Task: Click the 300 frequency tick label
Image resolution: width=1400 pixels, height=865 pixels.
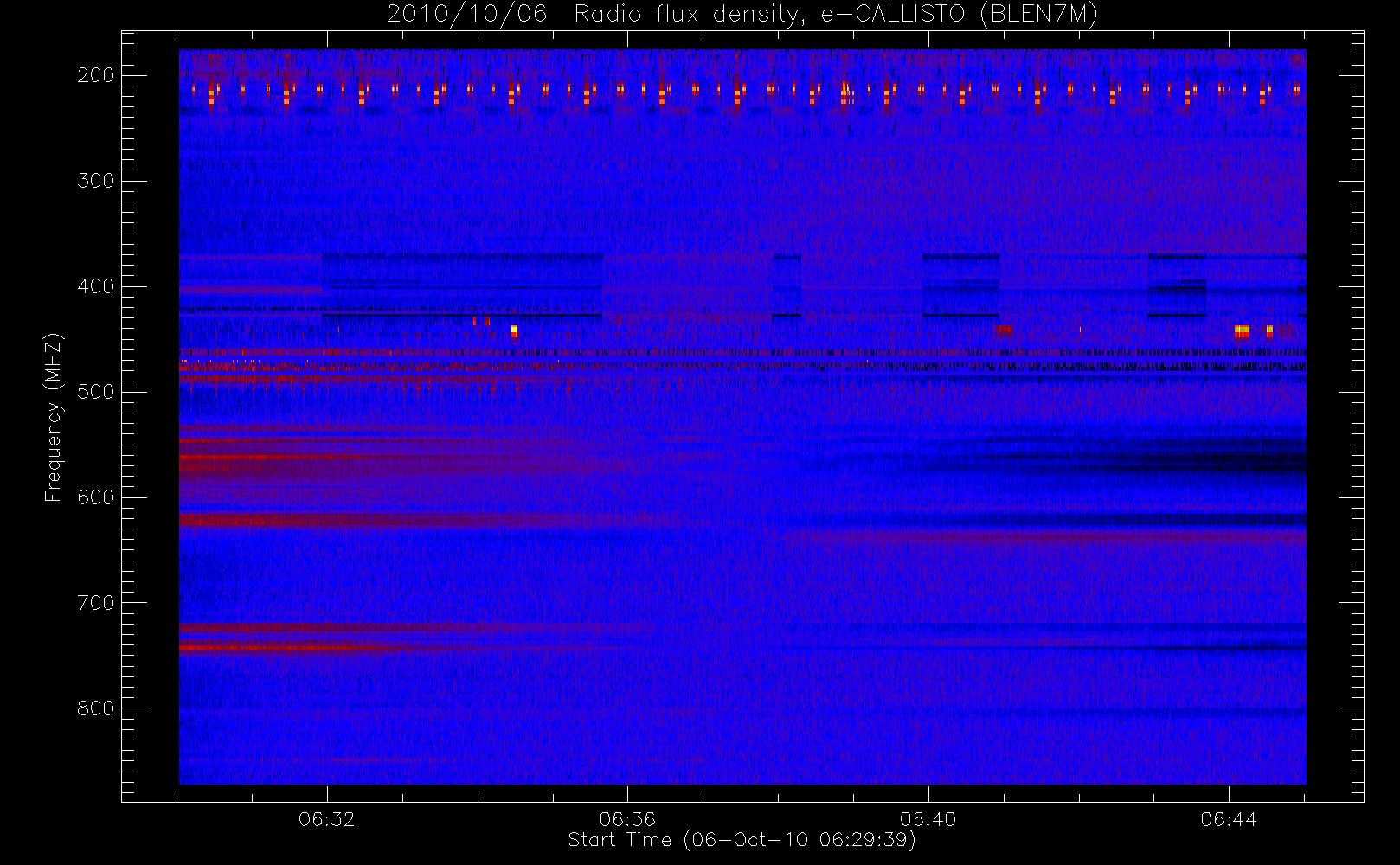Action: [95, 181]
